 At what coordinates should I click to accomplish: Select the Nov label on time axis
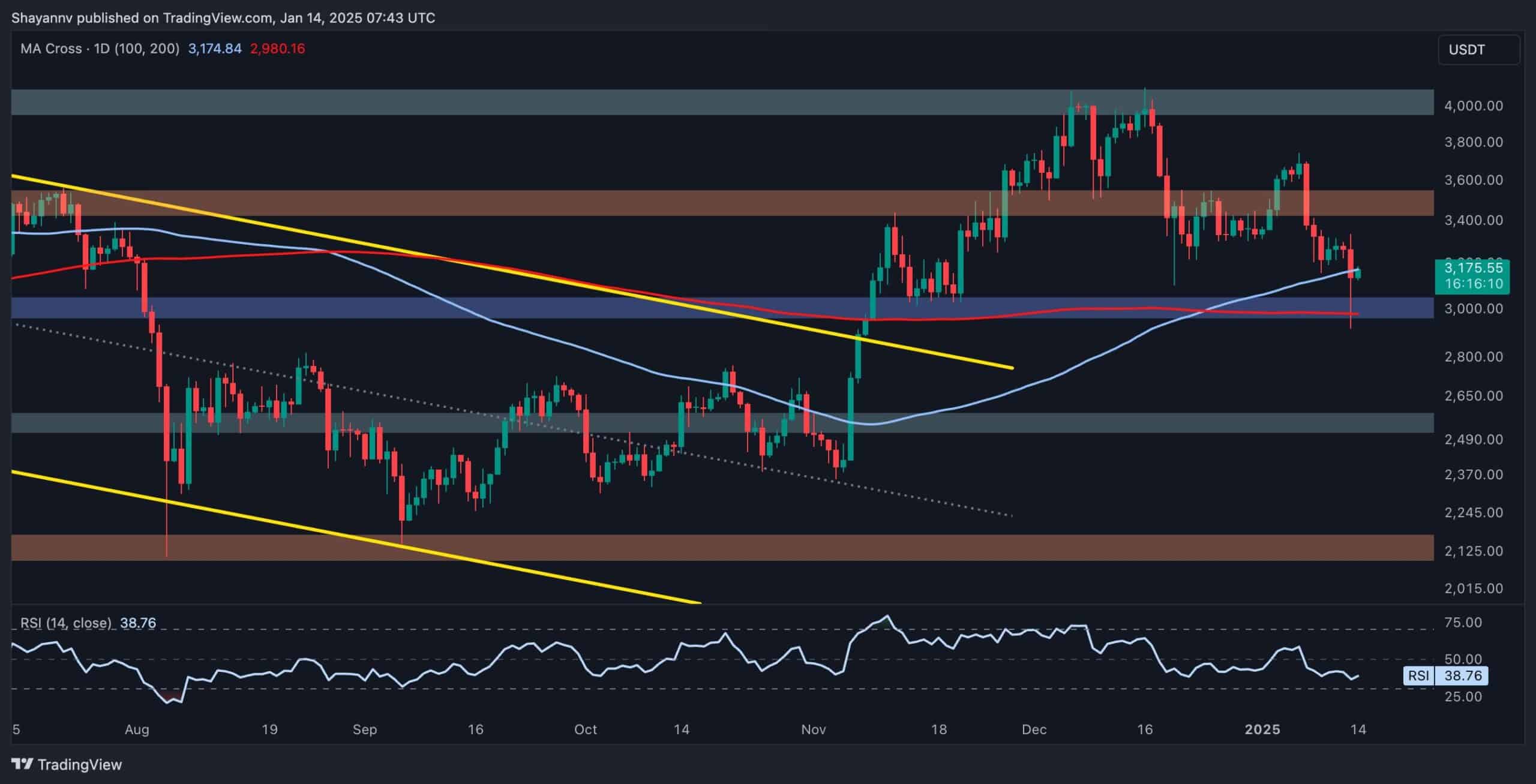[814, 729]
